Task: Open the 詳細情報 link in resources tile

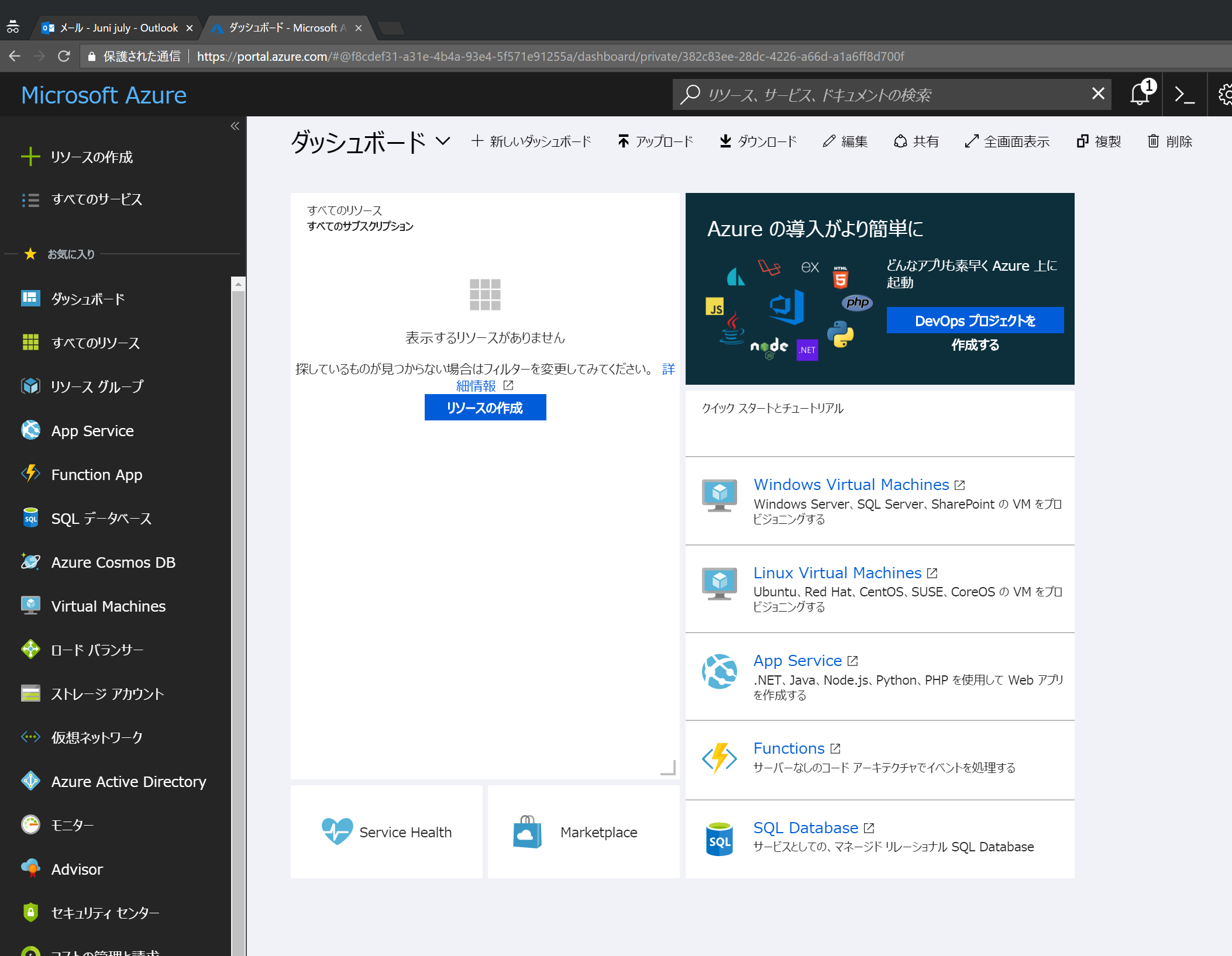Action: pos(476,386)
